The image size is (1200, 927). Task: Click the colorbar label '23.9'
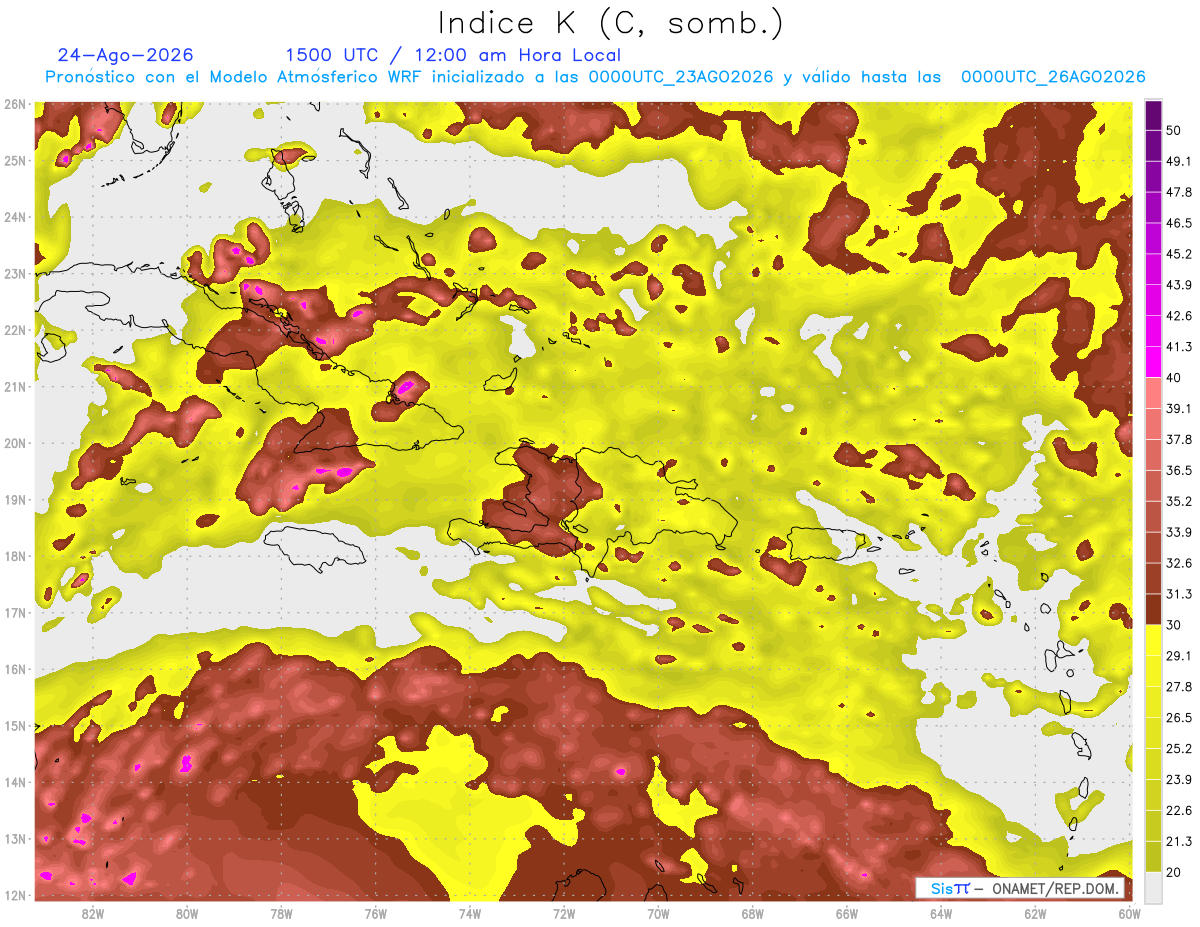tap(1179, 780)
